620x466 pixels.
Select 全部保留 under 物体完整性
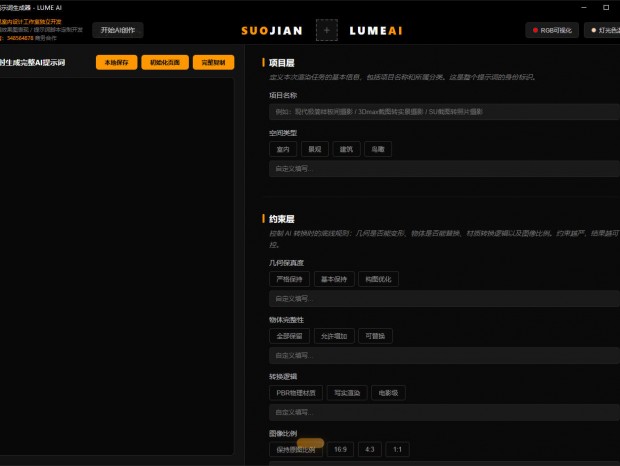pos(289,336)
